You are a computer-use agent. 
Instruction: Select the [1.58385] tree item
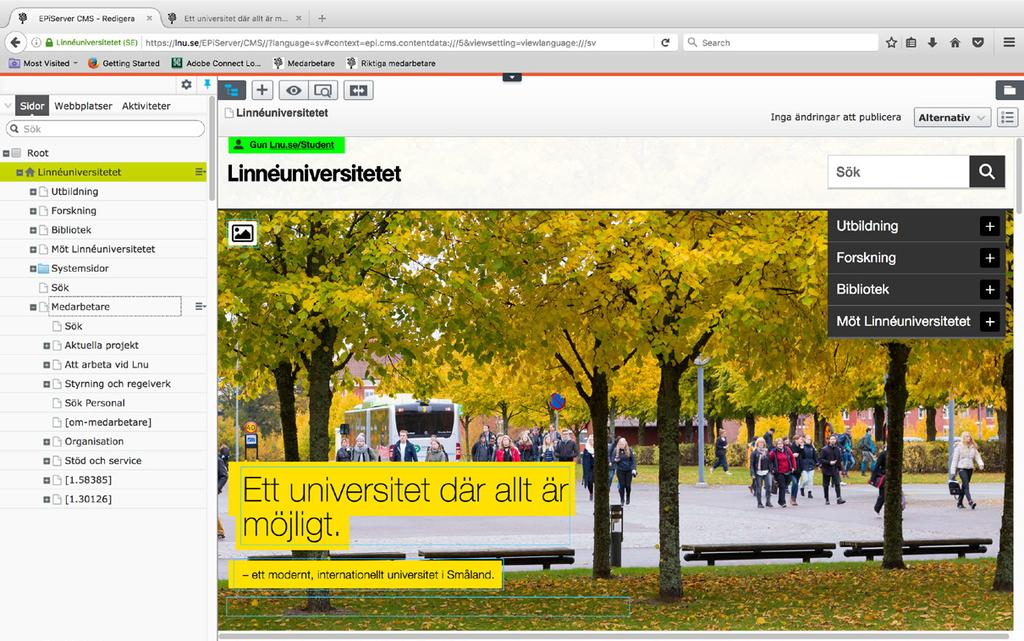tap(88, 480)
